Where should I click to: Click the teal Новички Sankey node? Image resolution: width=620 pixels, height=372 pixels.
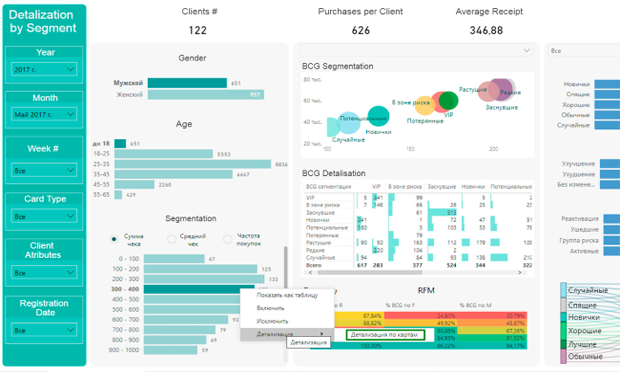(x=563, y=317)
